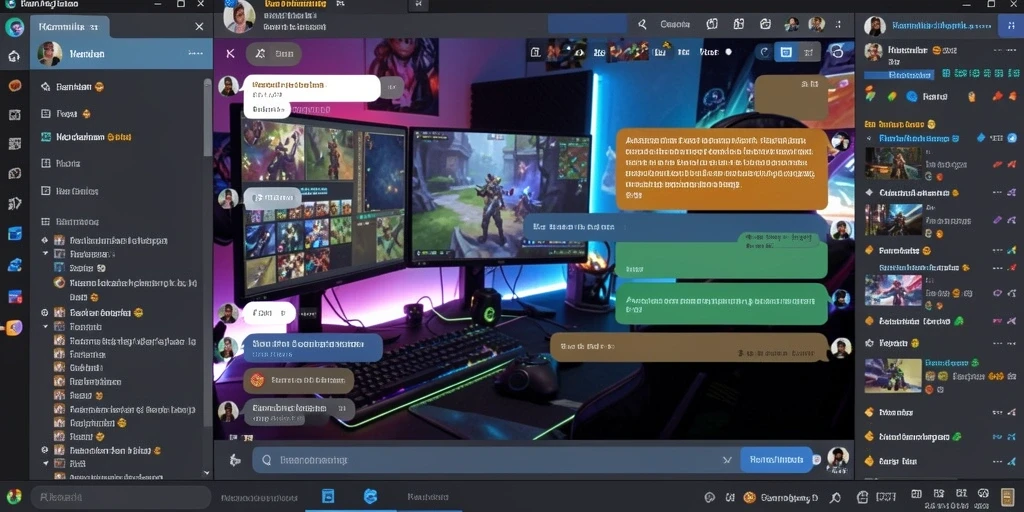Open the avatar at the top of the right panel
Image resolution: width=1024 pixels, height=512 pixels.
tap(875, 26)
